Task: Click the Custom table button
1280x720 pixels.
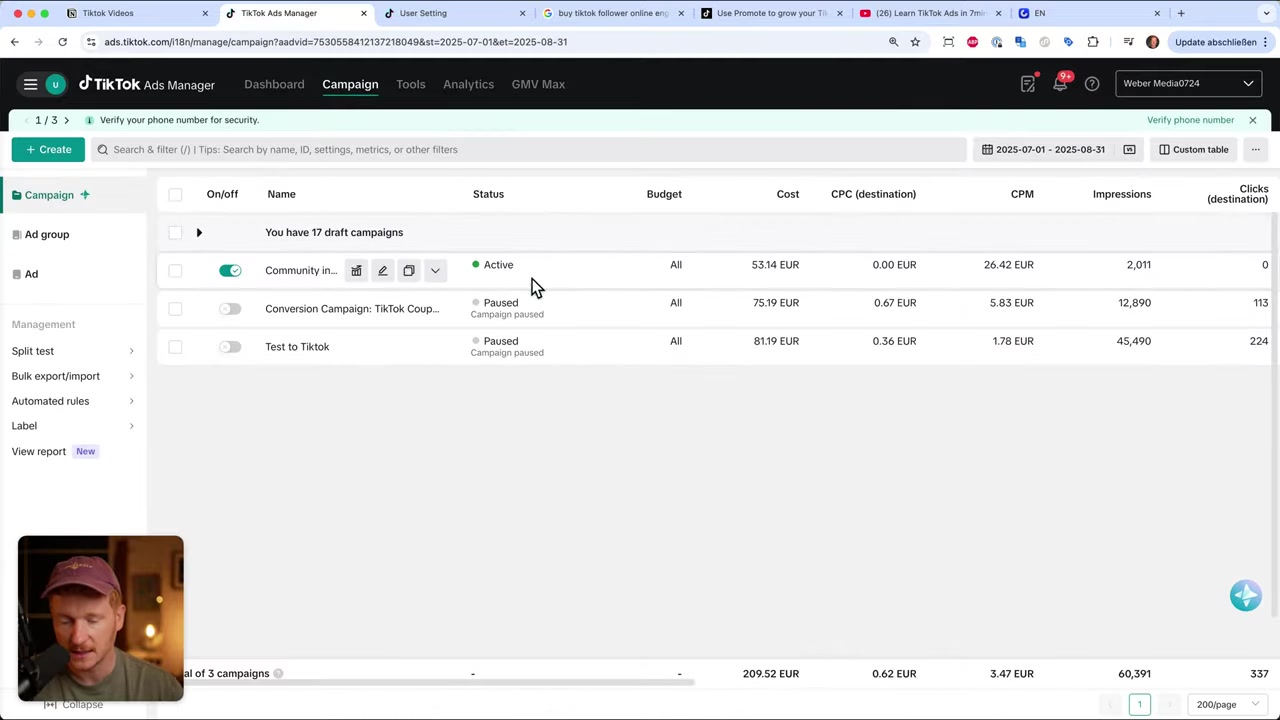Action: [x=1194, y=150]
